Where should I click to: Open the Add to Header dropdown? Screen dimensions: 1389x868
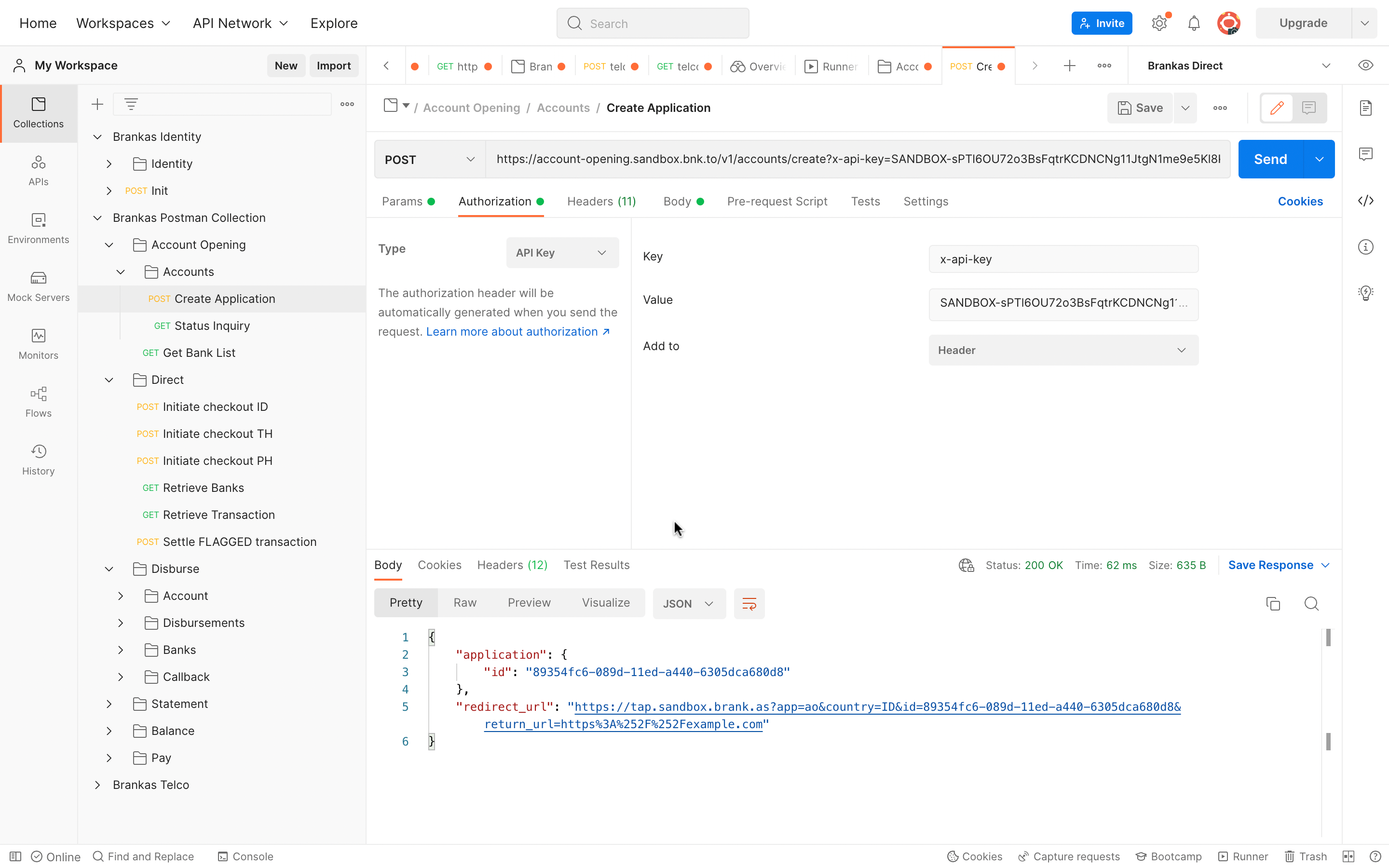1062,350
